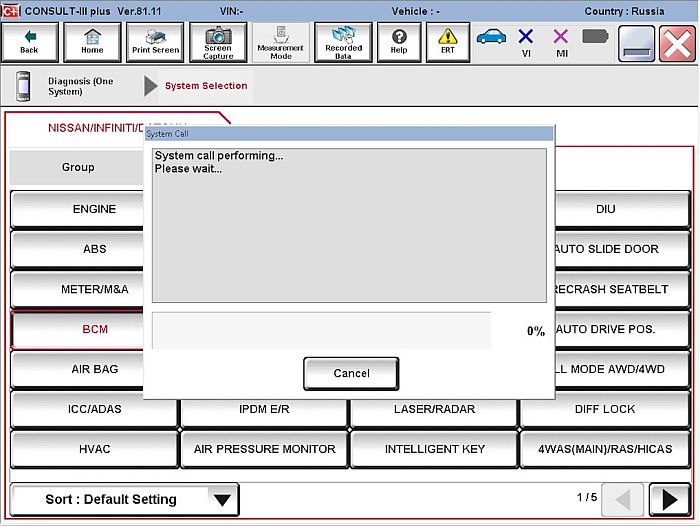The image size is (700, 526).
Task: Close the application with red X
Action: pyautogui.click(x=677, y=44)
